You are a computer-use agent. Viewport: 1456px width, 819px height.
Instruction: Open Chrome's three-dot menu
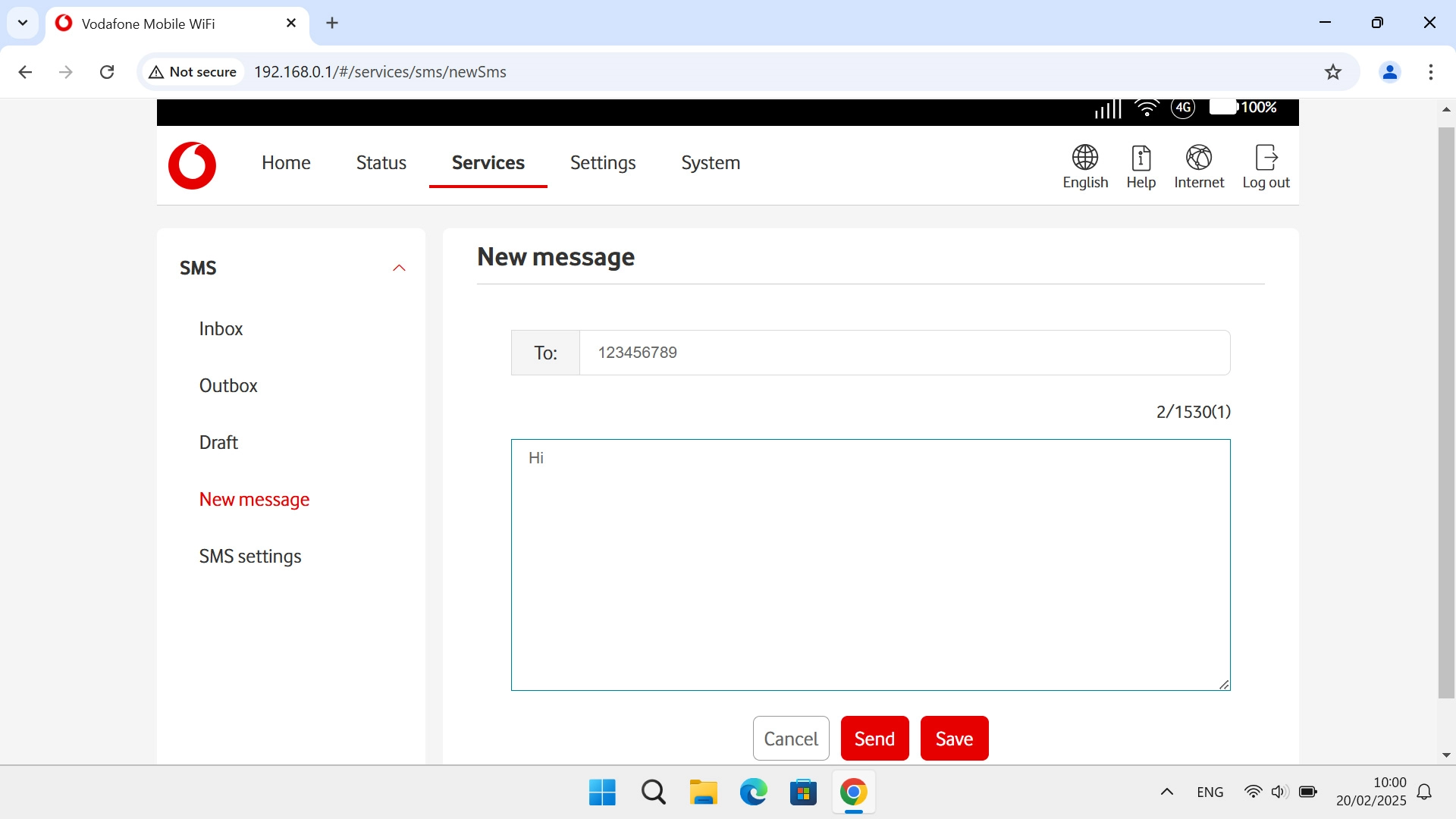click(1430, 72)
